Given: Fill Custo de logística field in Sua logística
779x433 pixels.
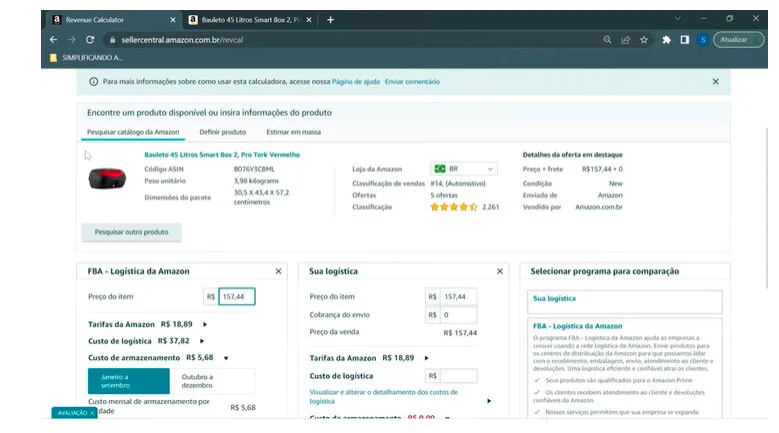Looking at the screenshot, I should point(459,376).
